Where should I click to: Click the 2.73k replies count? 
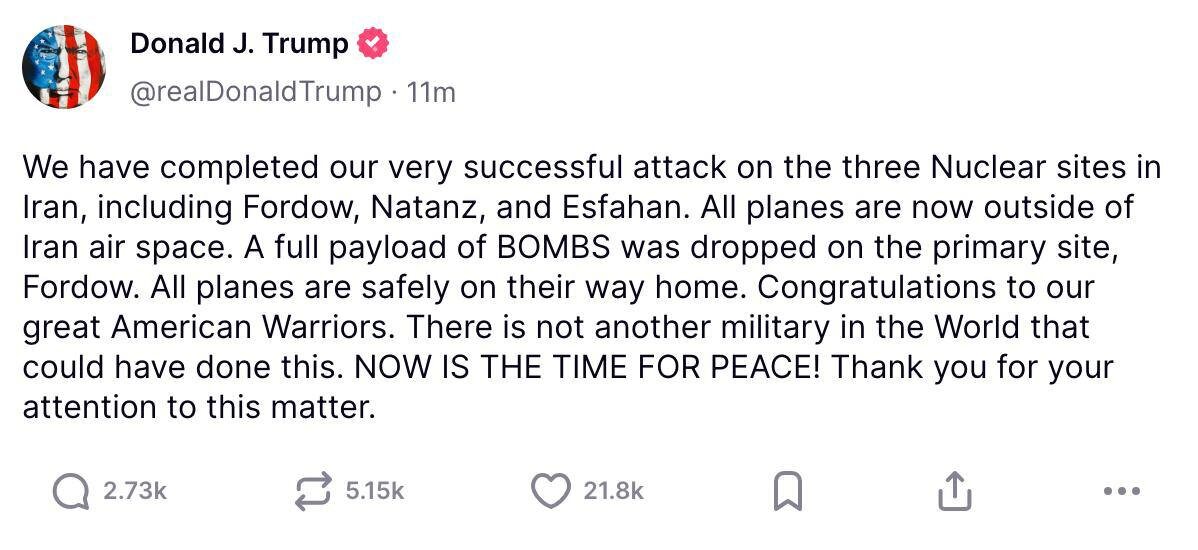click(134, 491)
